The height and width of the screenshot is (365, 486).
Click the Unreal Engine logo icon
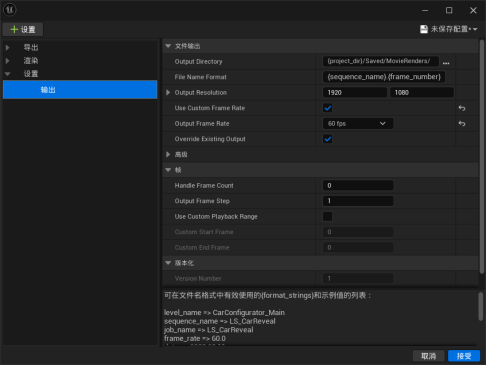click(9, 10)
